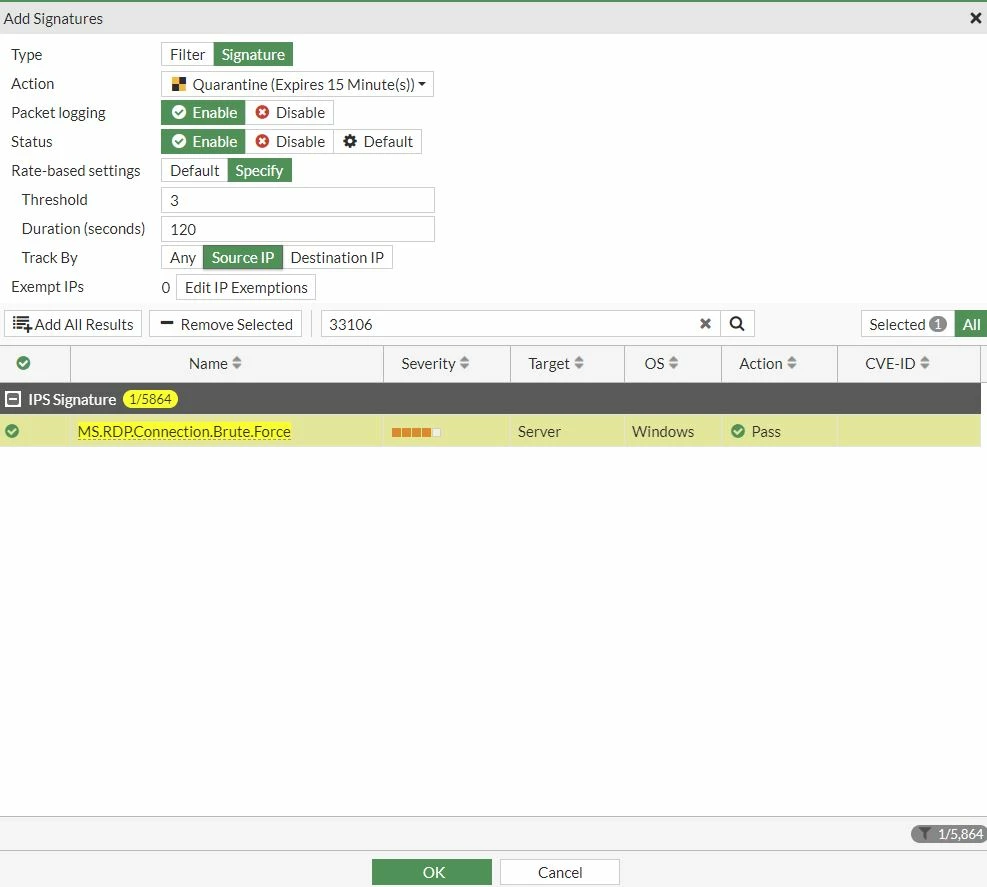Set Type to Filter

point(188,55)
